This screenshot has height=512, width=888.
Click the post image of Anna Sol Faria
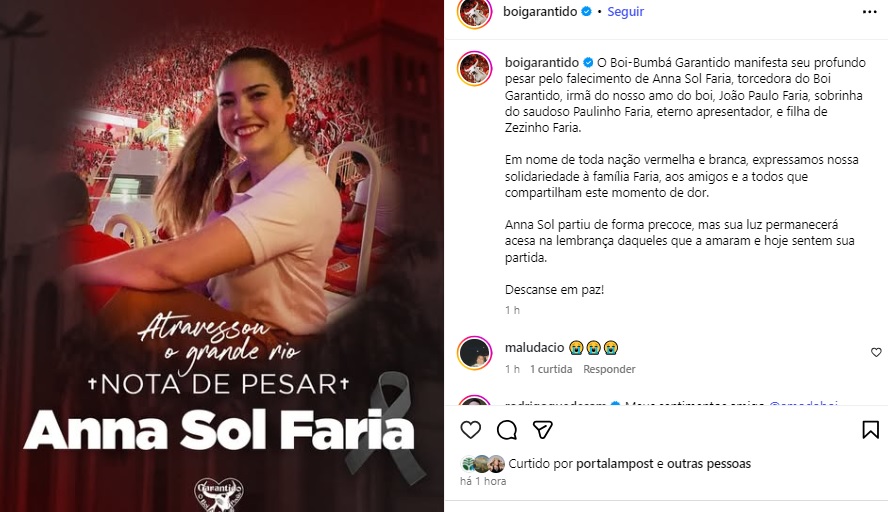[x=222, y=256]
